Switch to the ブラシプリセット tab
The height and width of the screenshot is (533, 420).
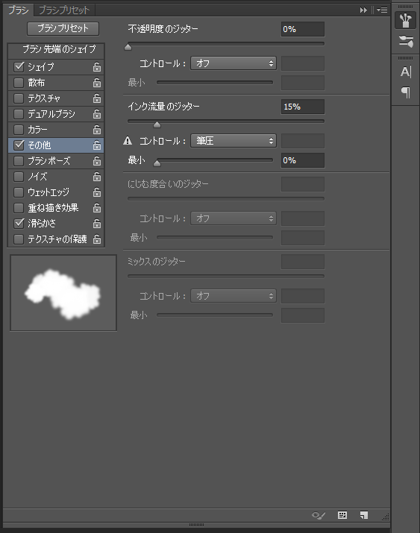click(x=64, y=10)
